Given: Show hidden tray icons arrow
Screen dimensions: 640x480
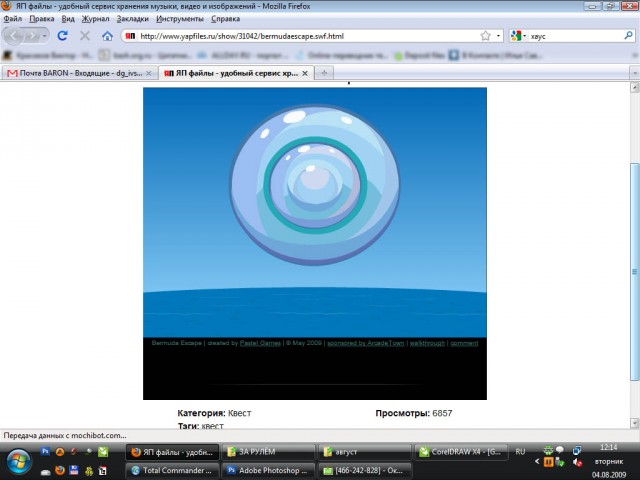Looking at the screenshot, I should [537, 462].
